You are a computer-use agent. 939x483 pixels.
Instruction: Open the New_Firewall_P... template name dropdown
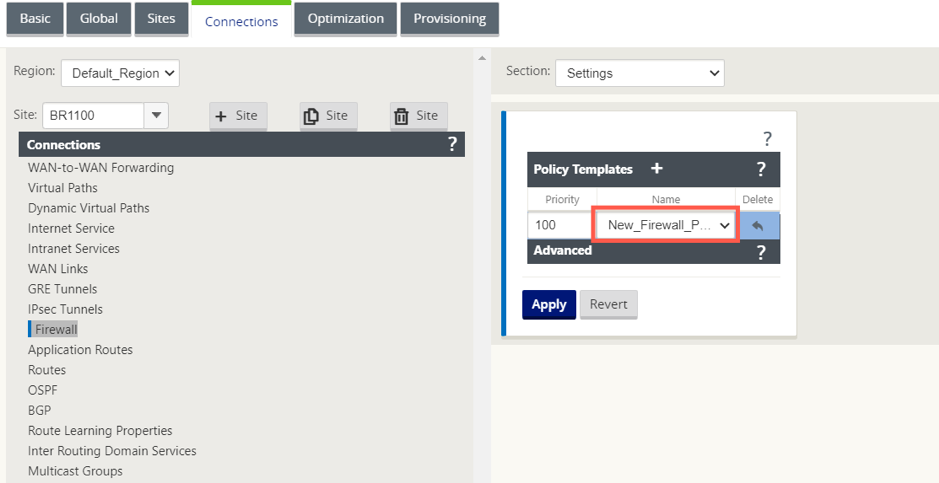coord(666,226)
